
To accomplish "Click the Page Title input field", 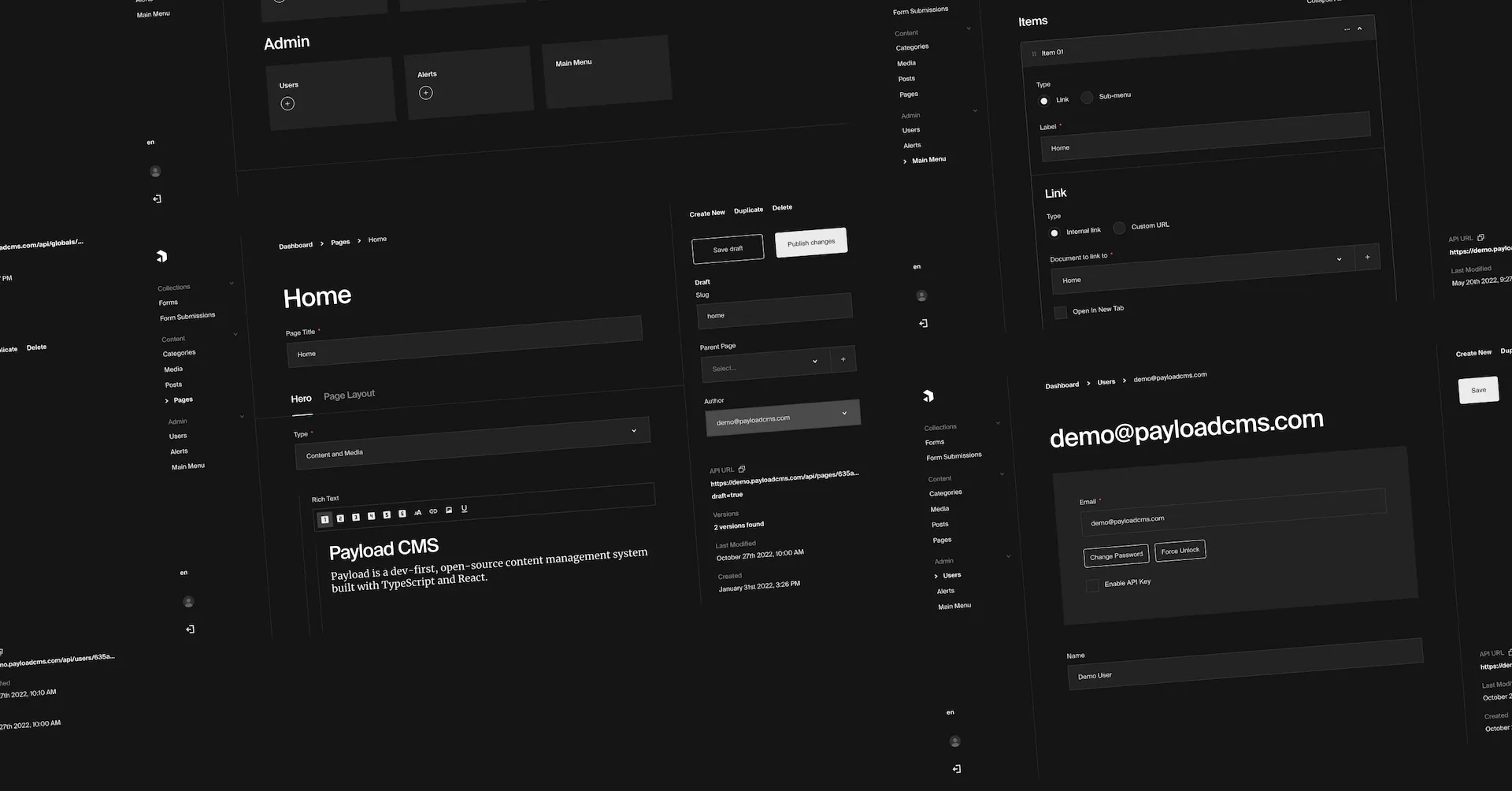I will (465, 341).
